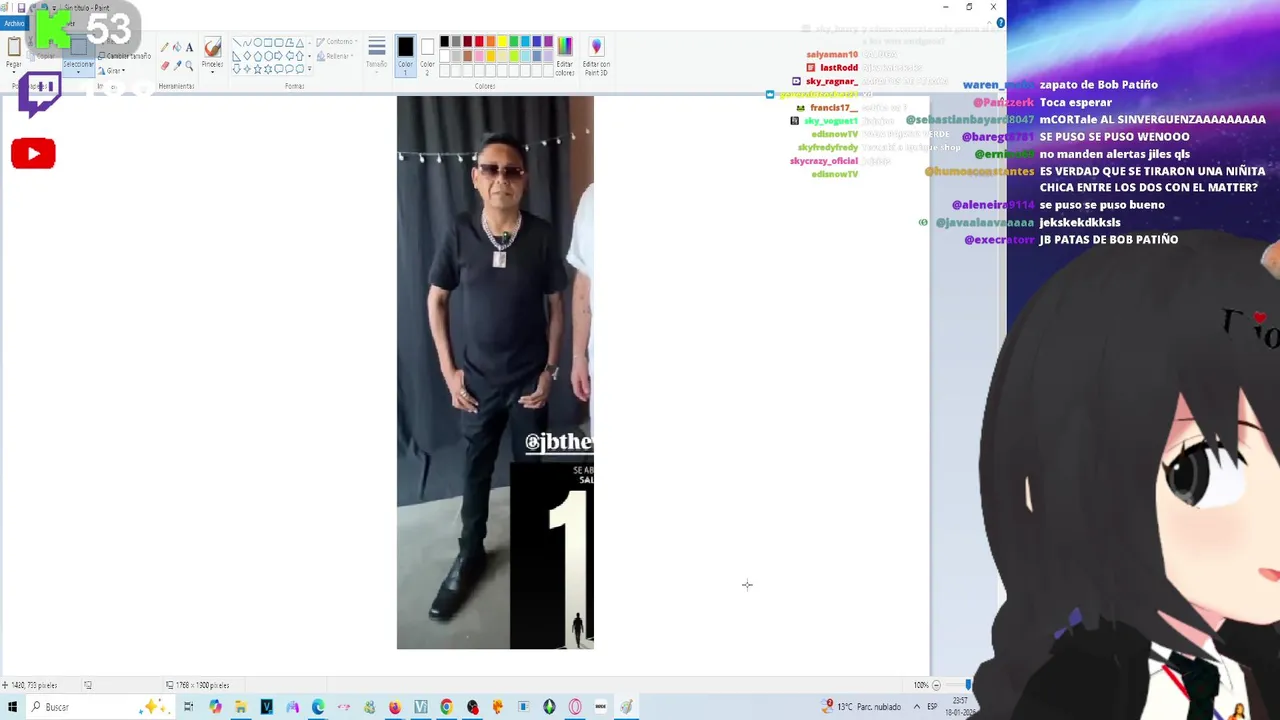Open the Girar rotate dropdown

click(112, 71)
